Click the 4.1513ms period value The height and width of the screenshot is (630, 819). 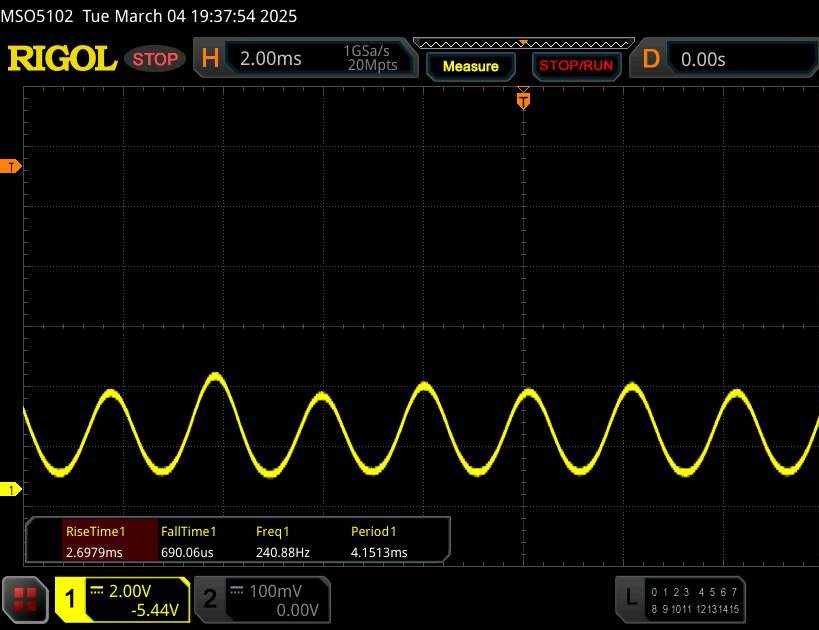click(379, 552)
